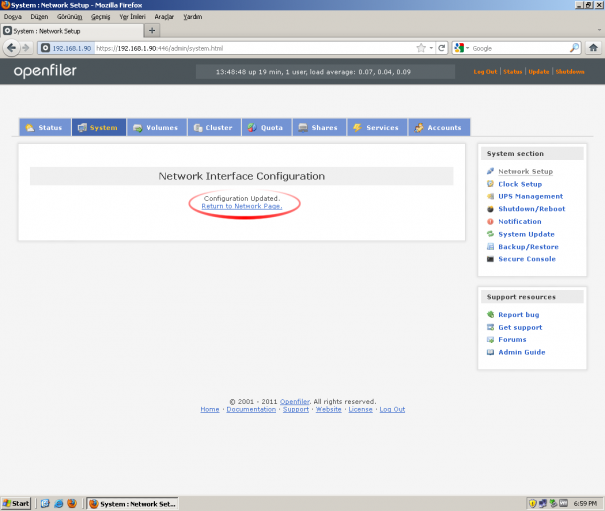Click the System Update arrows icon
This screenshot has height=511, width=605.
pyautogui.click(x=490, y=234)
